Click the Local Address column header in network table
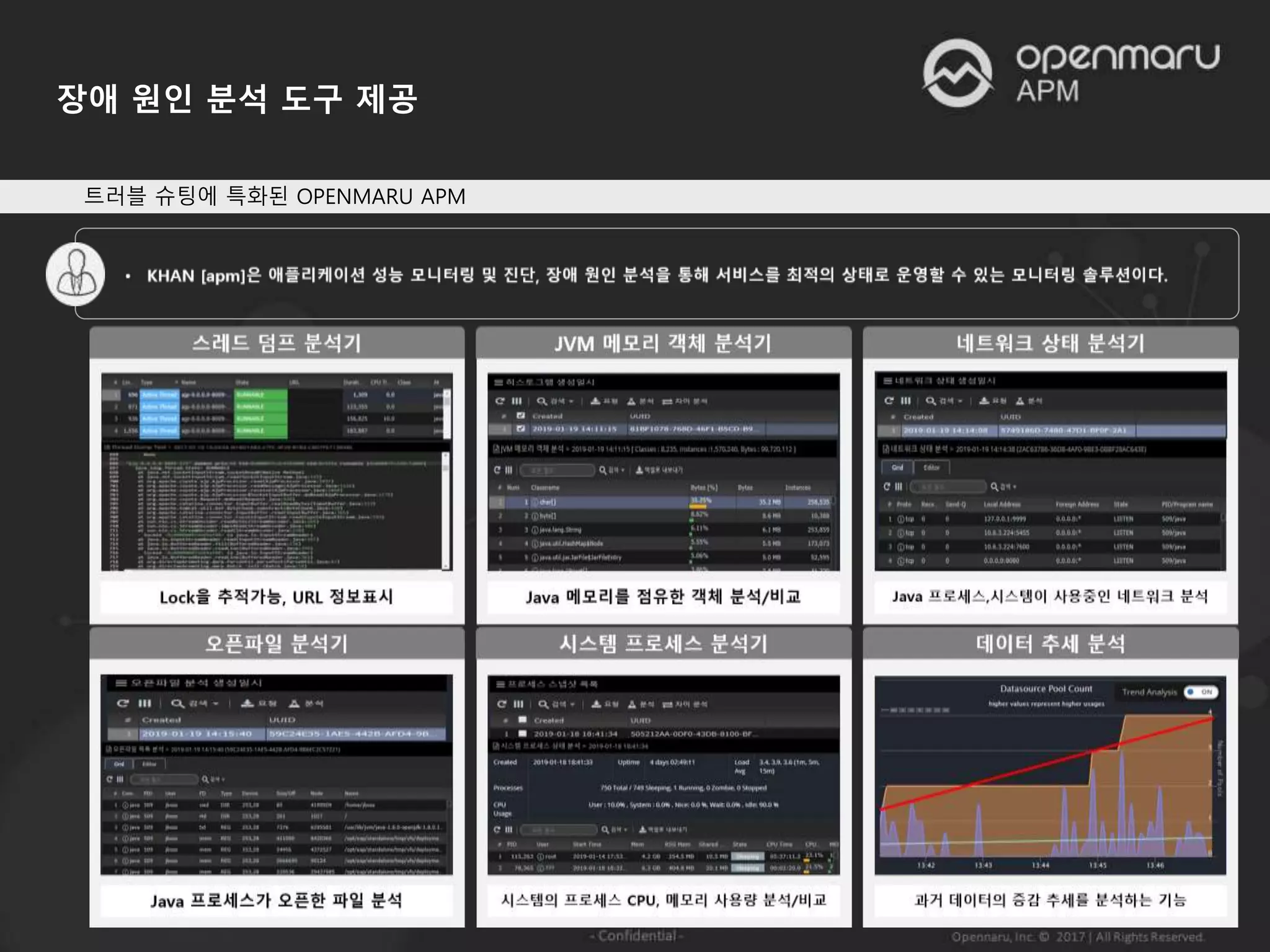 [1002, 505]
